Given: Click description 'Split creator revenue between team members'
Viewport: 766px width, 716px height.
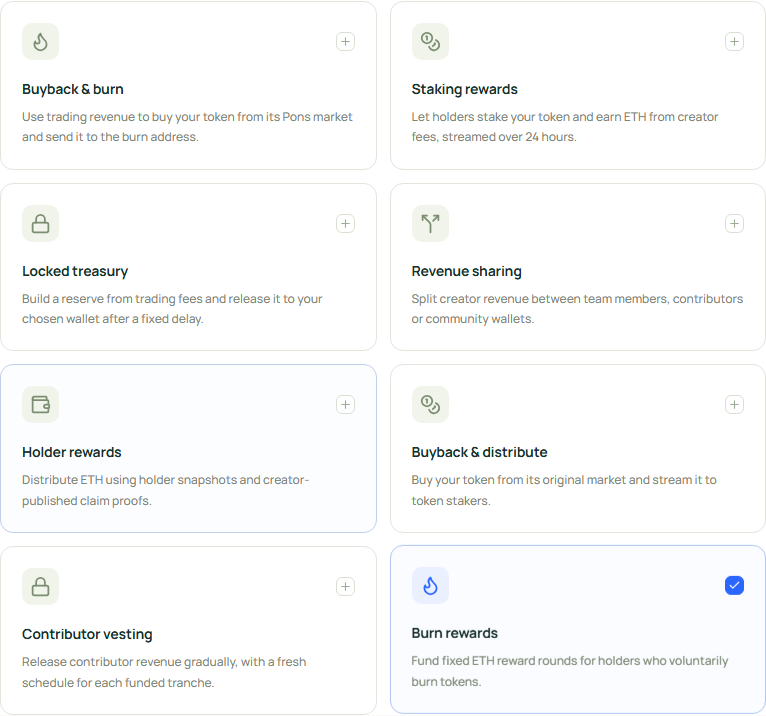Looking at the screenshot, I should click(577, 309).
